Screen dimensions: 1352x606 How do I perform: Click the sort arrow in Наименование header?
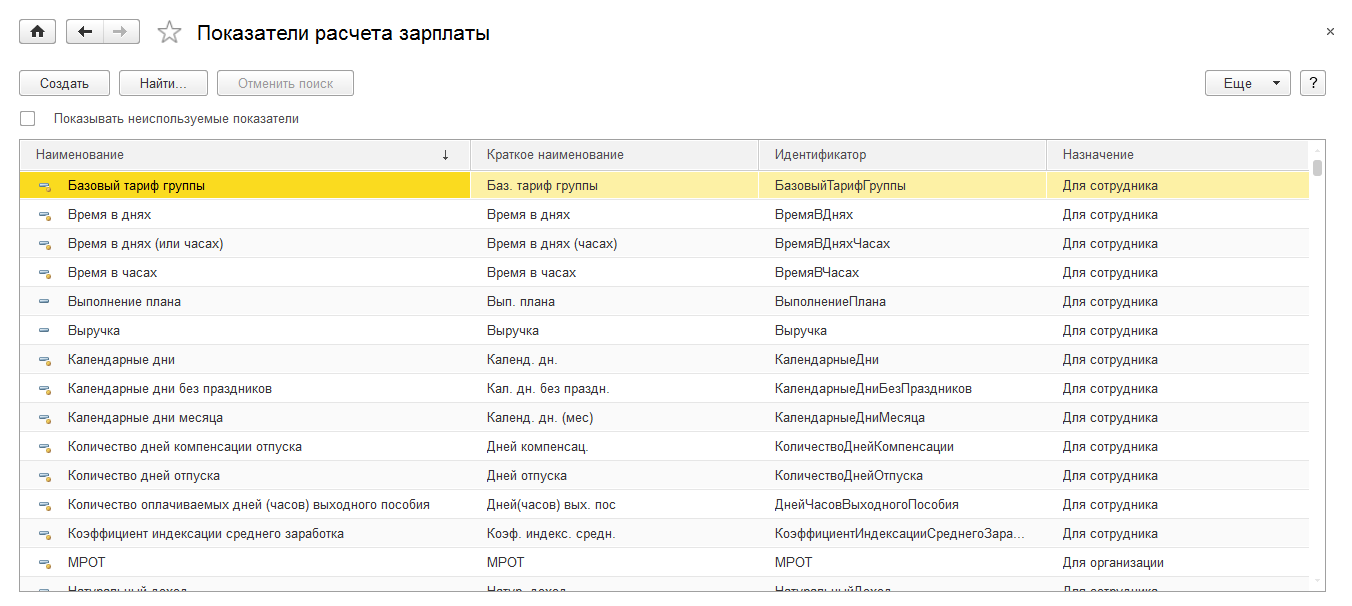click(x=445, y=155)
